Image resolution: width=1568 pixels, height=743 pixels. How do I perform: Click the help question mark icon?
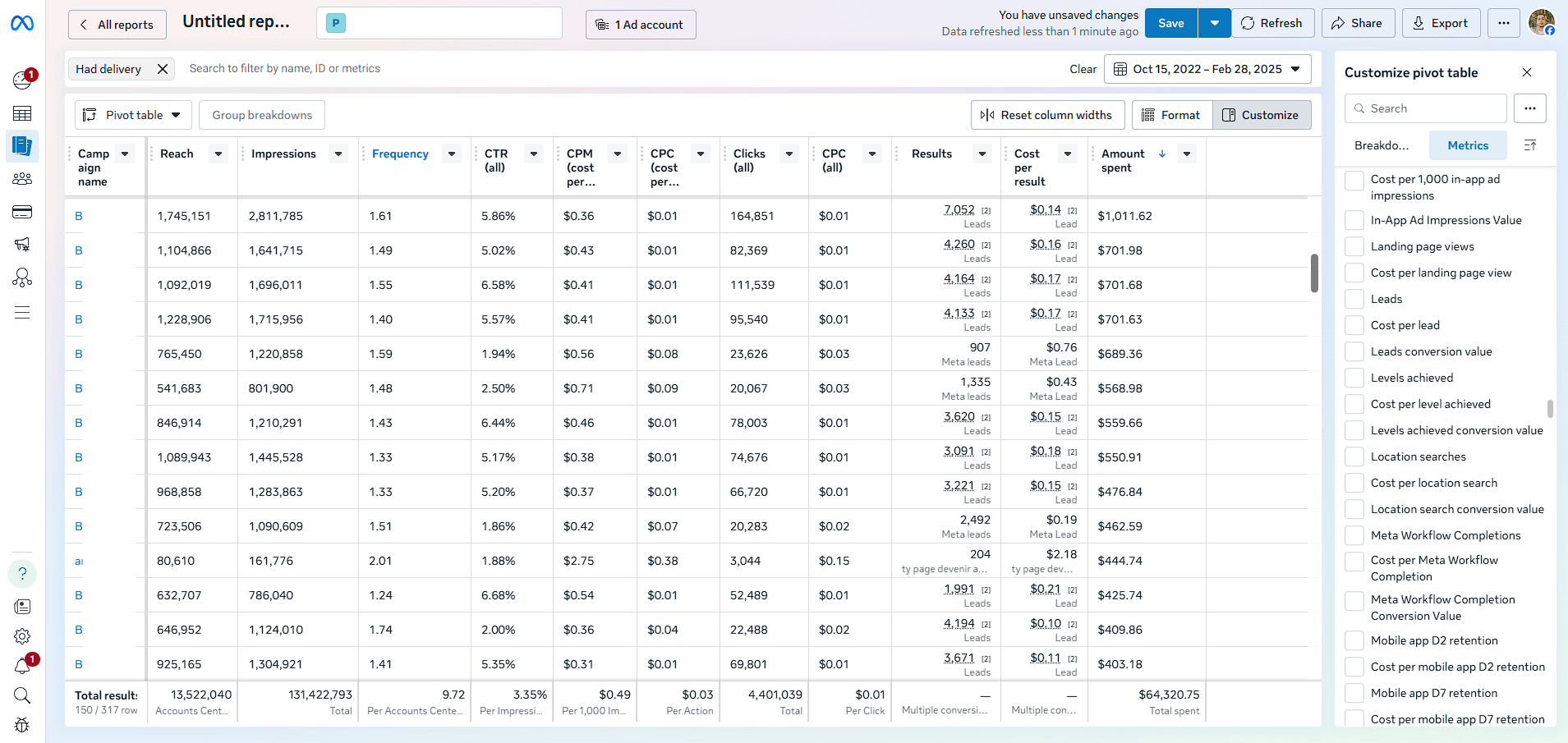[x=22, y=573]
